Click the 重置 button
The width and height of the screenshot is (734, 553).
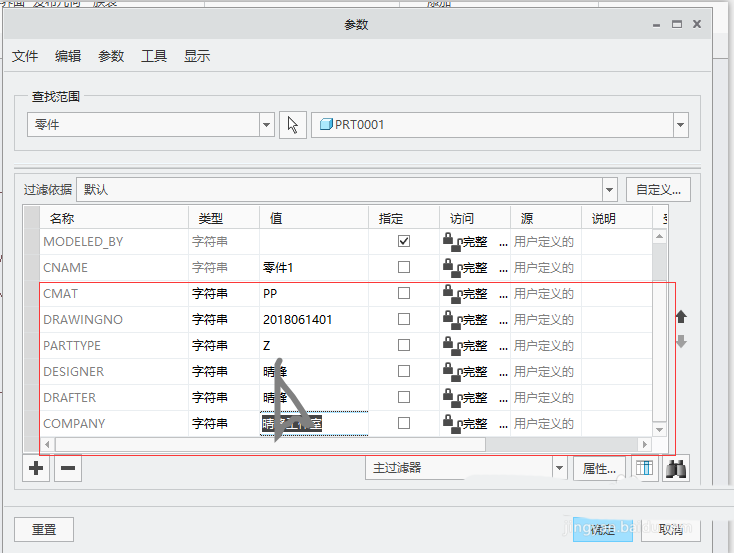coord(44,530)
